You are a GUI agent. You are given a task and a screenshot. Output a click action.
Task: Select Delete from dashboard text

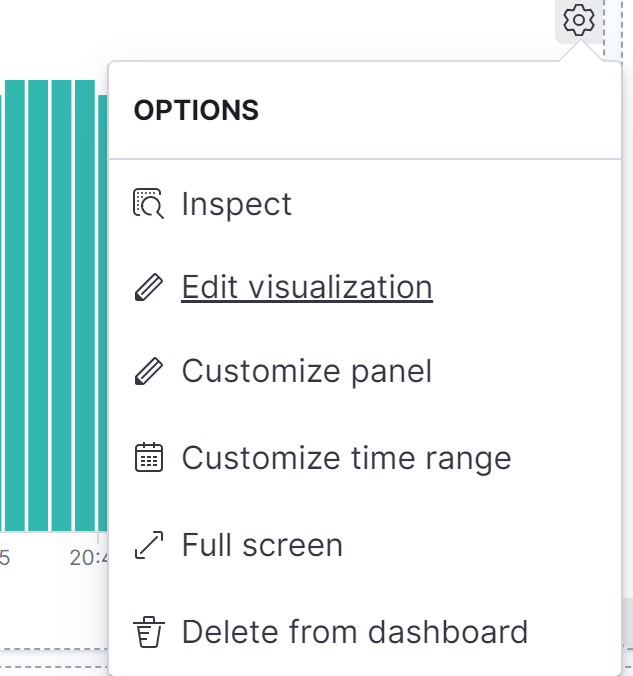pyautogui.click(x=355, y=632)
